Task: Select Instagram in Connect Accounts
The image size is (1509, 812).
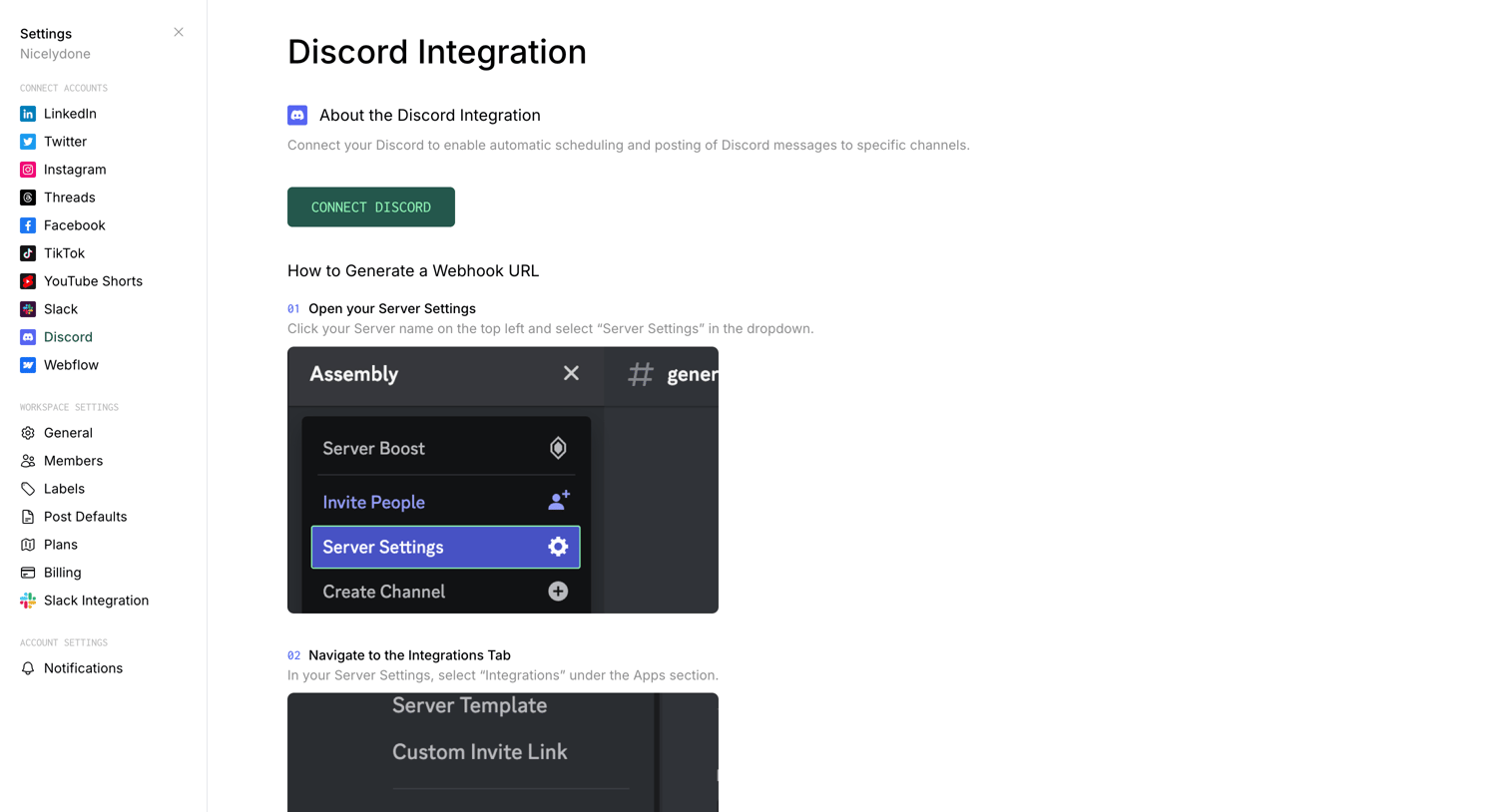Action: click(x=75, y=170)
